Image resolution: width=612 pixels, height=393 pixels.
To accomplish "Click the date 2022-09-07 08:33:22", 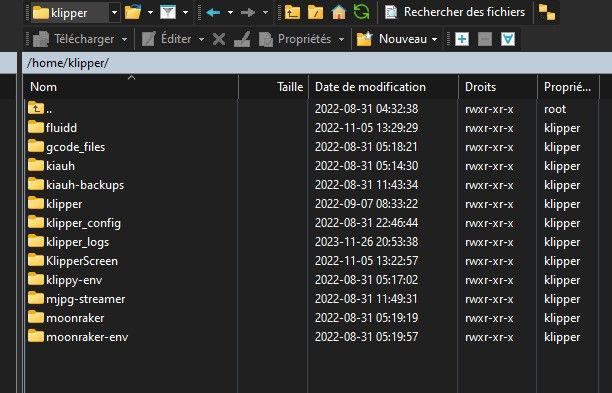I will click(x=366, y=204).
